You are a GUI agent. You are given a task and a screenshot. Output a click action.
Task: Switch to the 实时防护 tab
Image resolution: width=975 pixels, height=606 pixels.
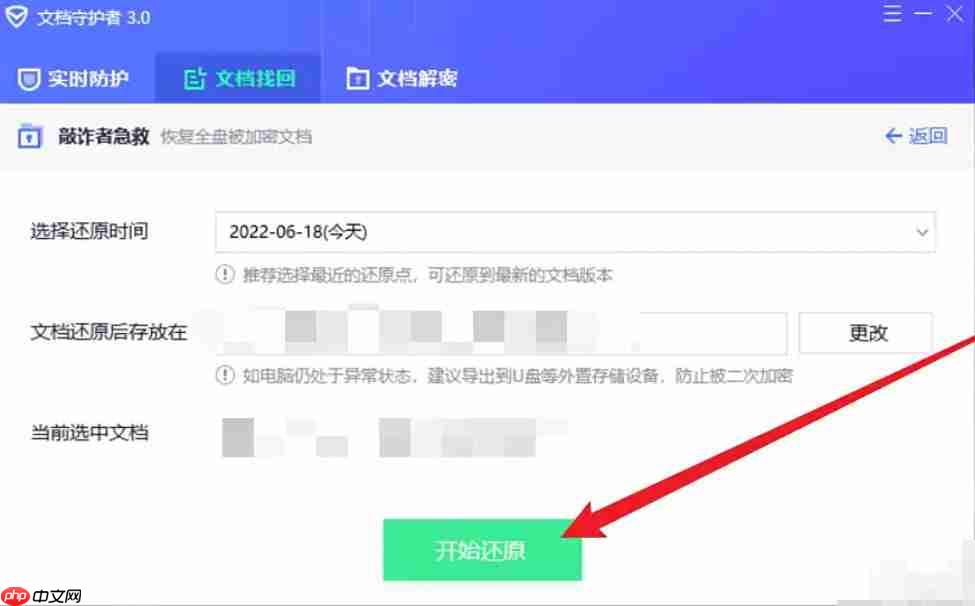tap(73, 79)
